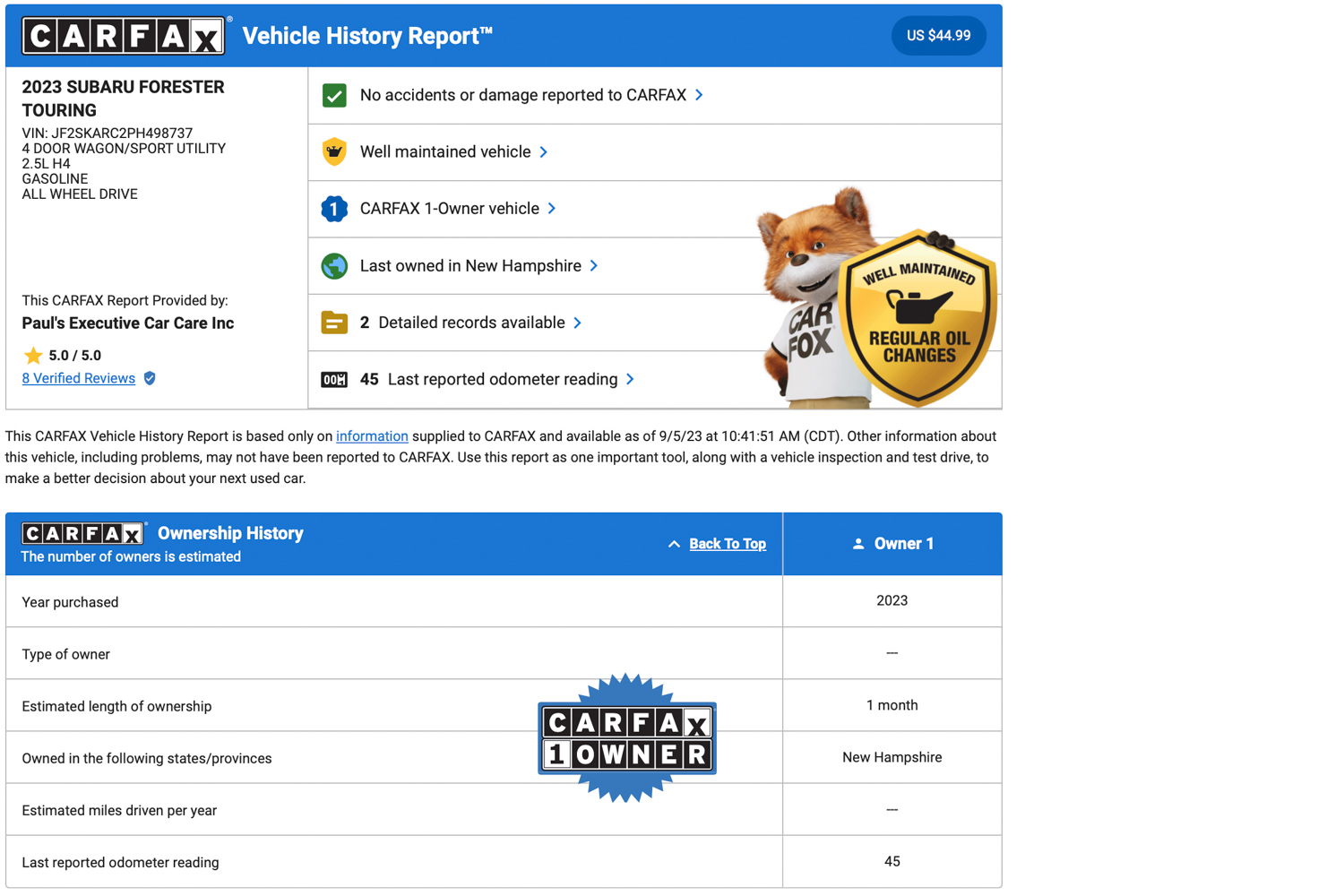Click the blue 1-Owner badge icon
Image resolution: width=1344 pixels, height=896 pixels.
pos(334,209)
